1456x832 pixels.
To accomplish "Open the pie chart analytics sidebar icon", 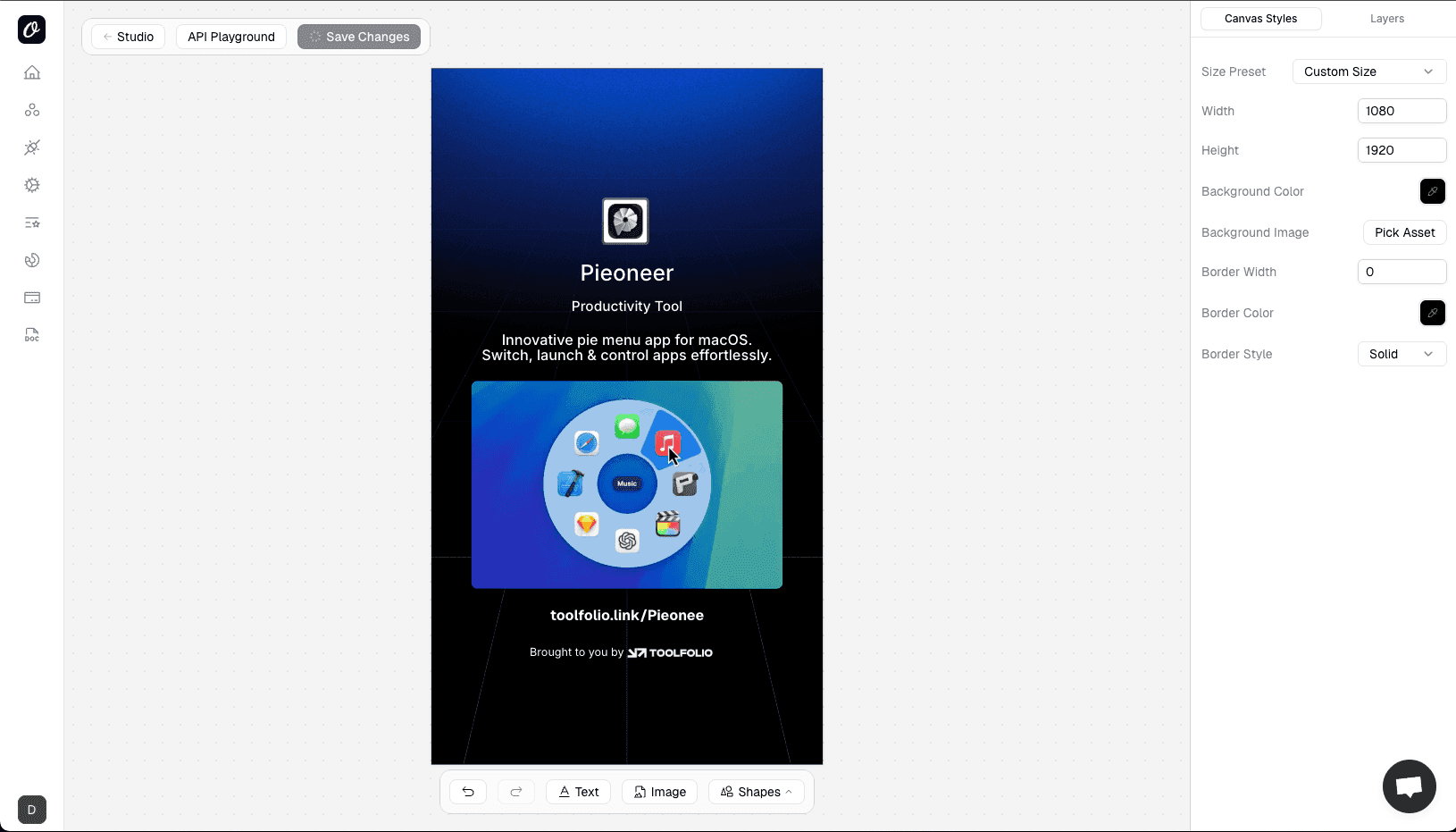I will coord(32,260).
